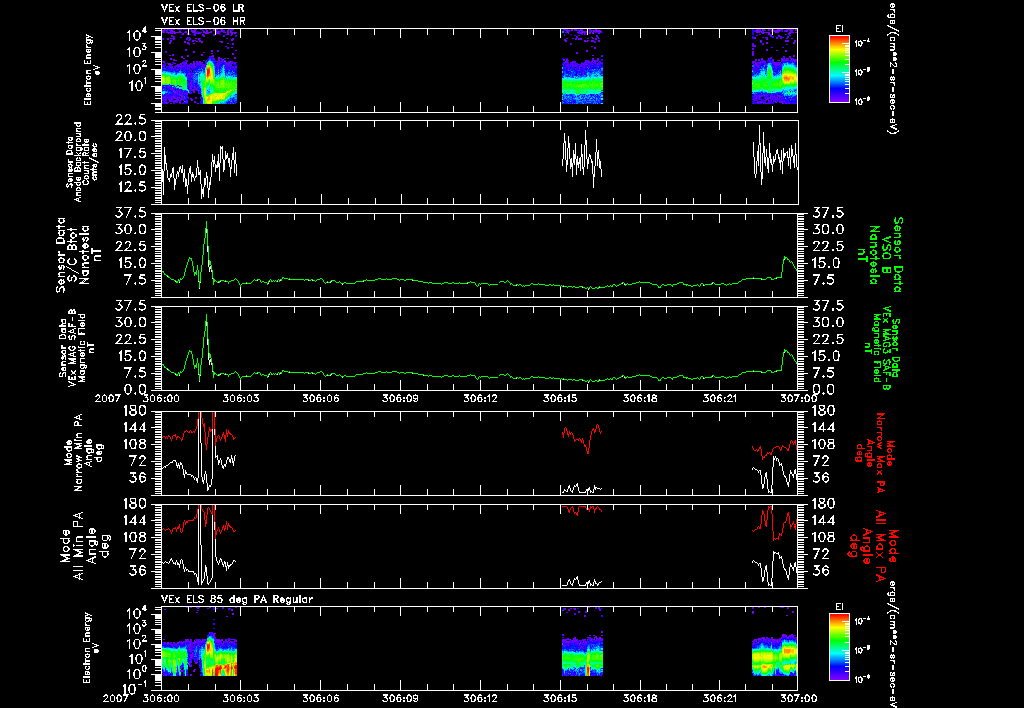
Task: Click the EI color bar beside the bottom spectrogram
Action: [839, 647]
